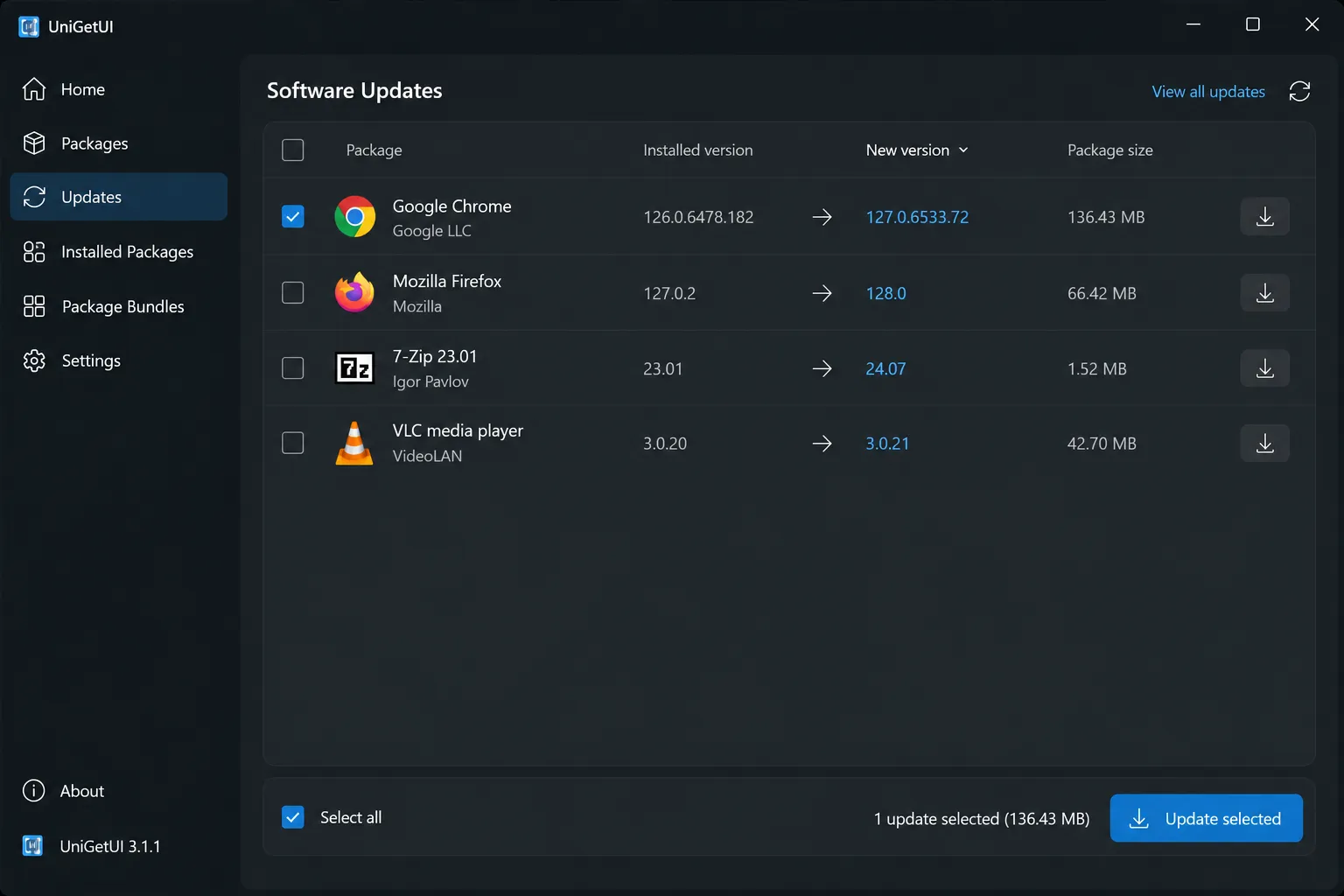Click the Installed version column header
The height and width of the screenshot is (896, 1344).
pos(697,150)
